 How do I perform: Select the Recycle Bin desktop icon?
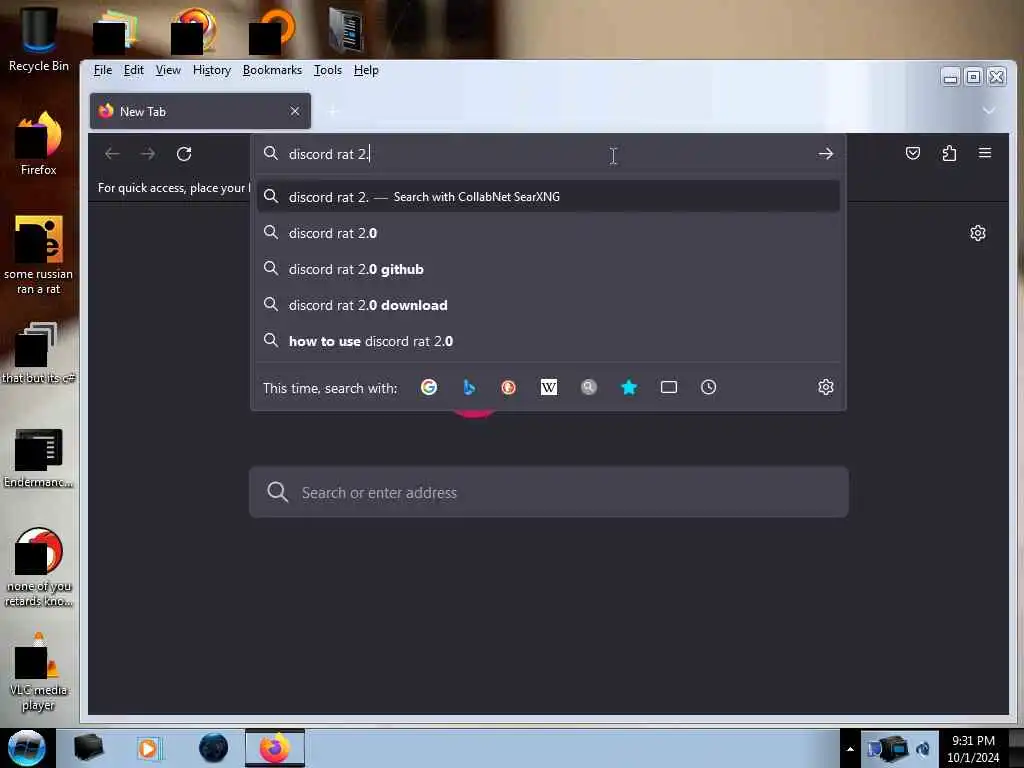[39, 38]
